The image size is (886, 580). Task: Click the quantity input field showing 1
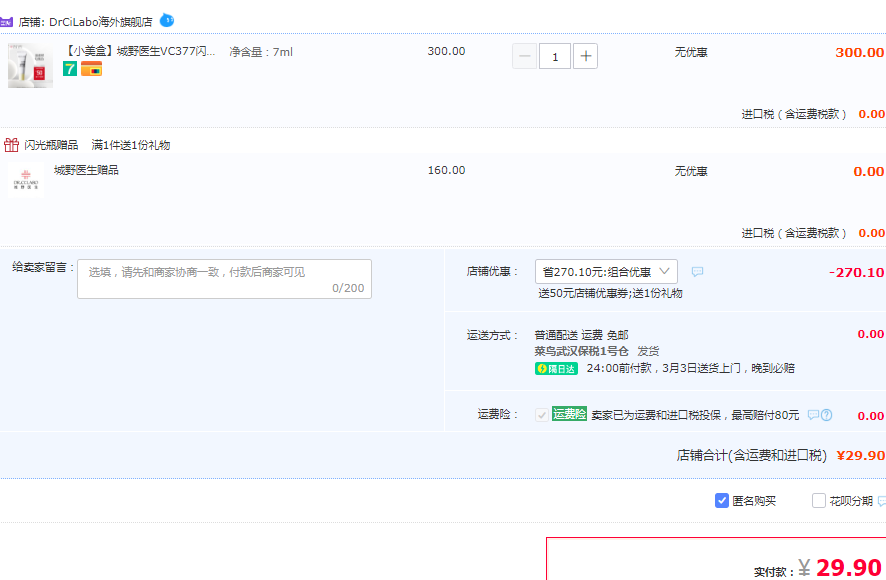click(555, 56)
